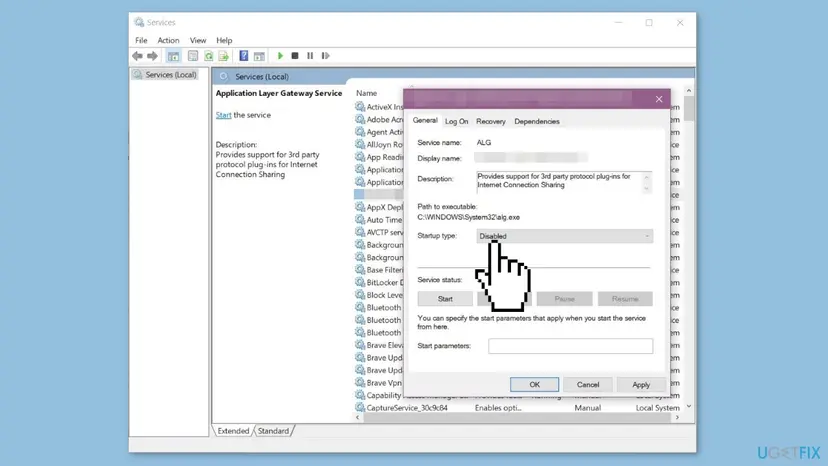Click gear icon beside BitLocker service
Image resolution: width=828 pixels, height=466 pixels.
(360, 283)
